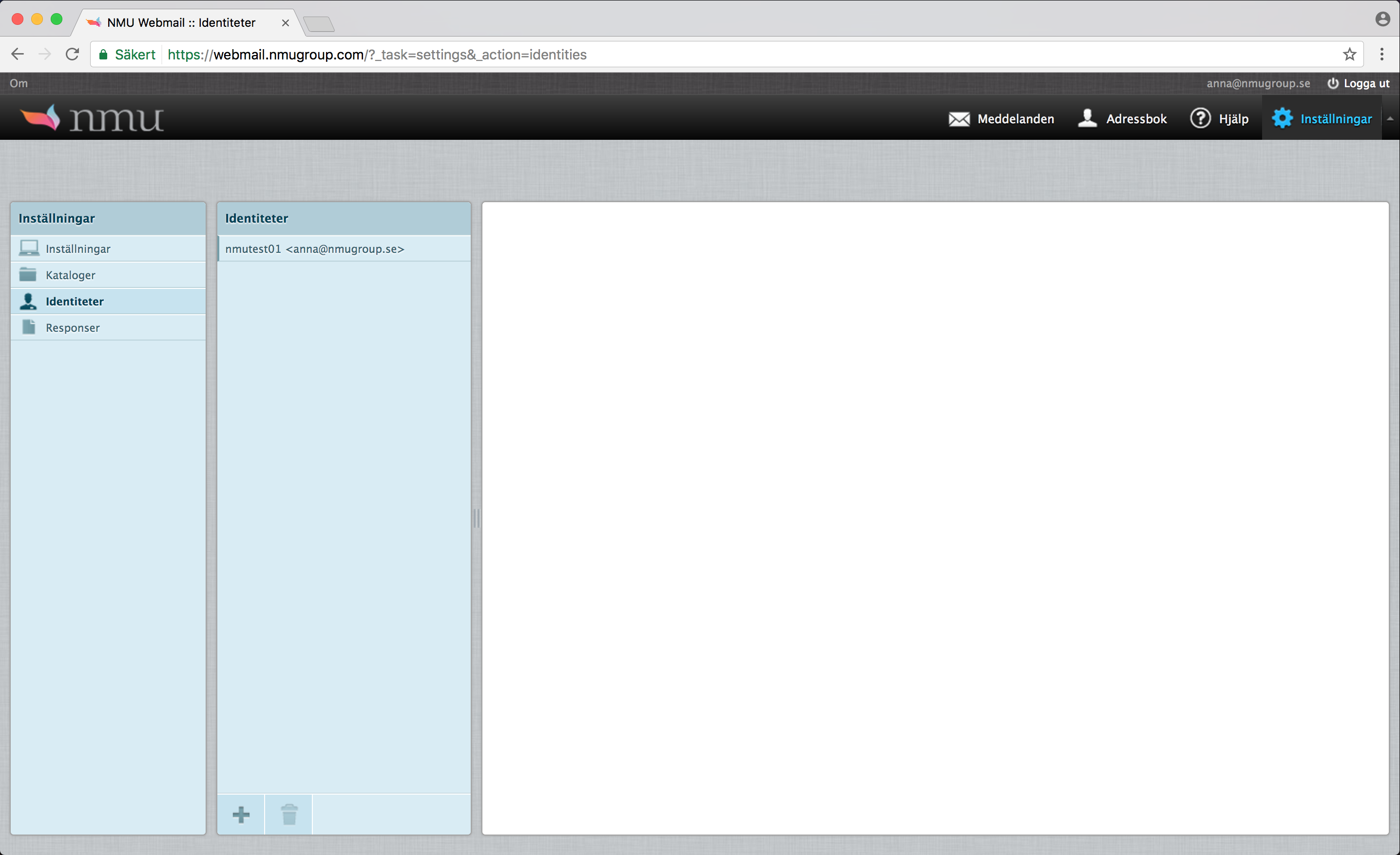This screenshot has height=855, width=1400.
Task: Log out via Logga ut
Action: [x=1358, y=83]
